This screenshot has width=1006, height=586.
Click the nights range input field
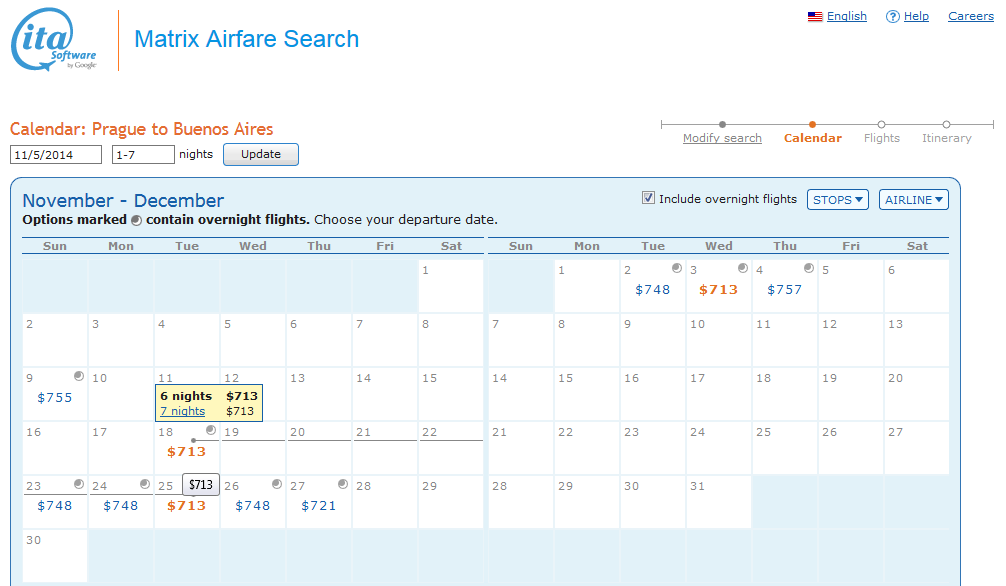point(143,155)
